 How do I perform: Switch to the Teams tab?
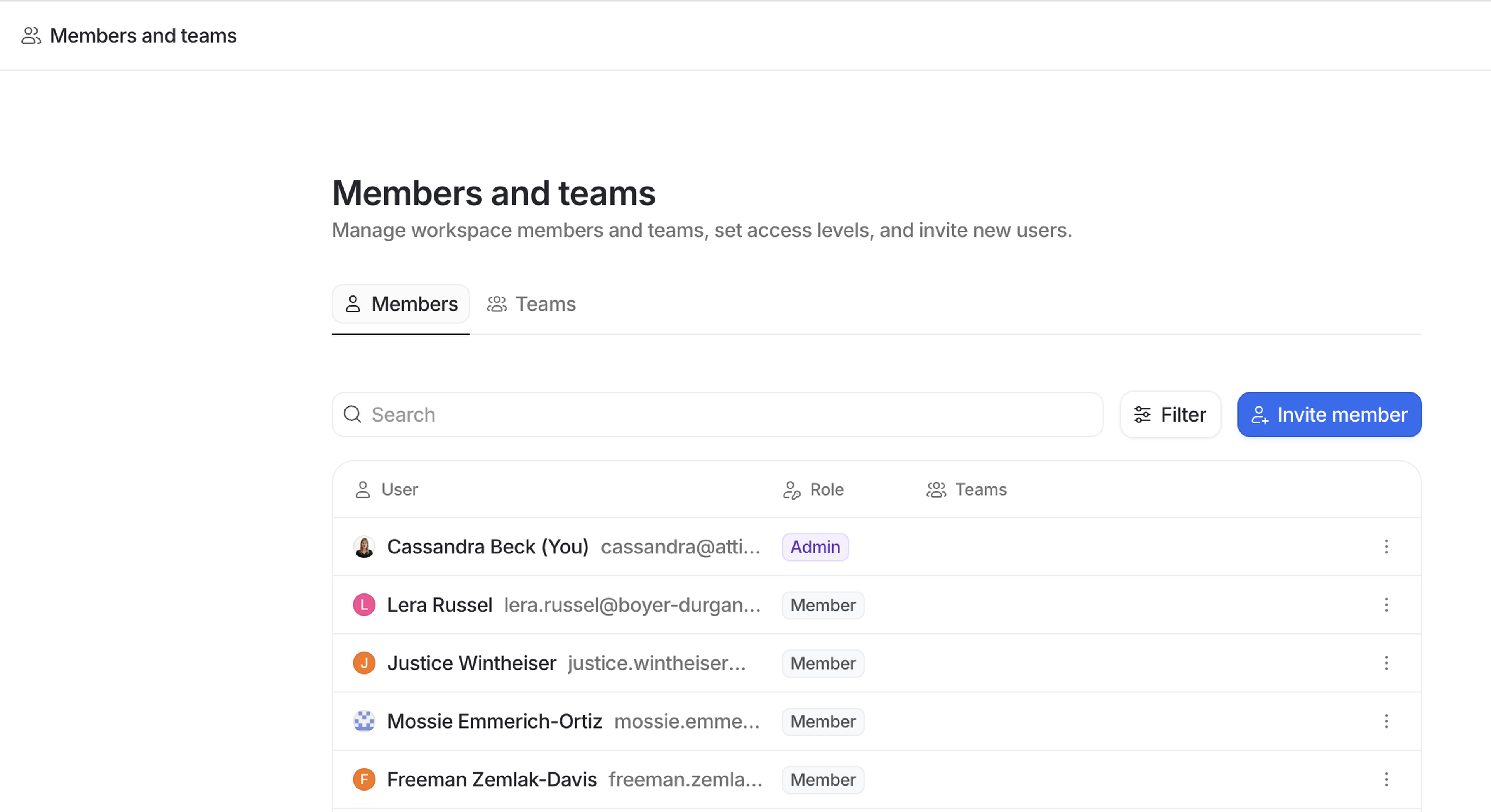[531, 304]
